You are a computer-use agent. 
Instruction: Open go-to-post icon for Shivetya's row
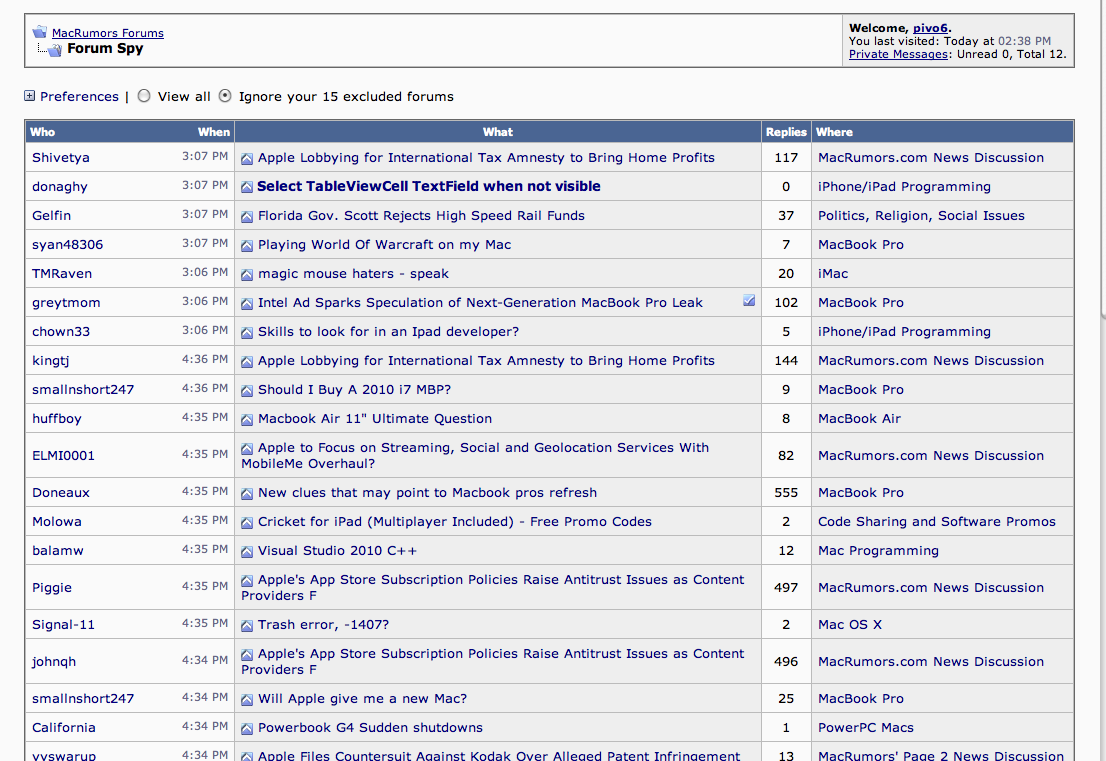(x=247, y=159)
